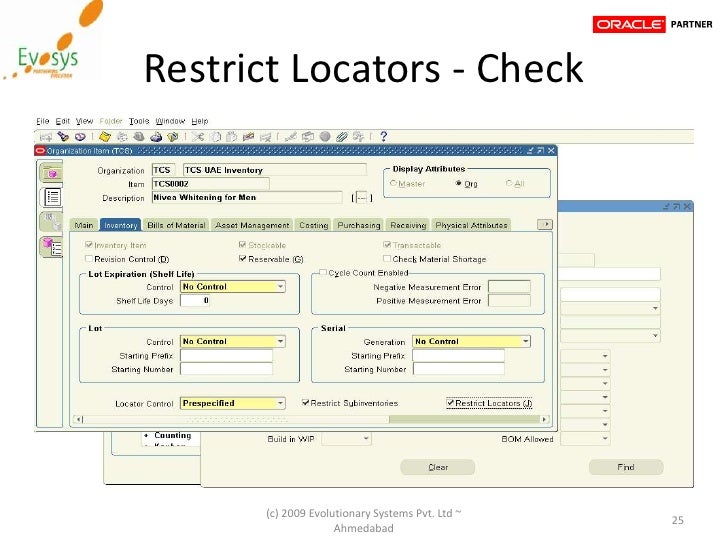The image size is (728, 546).
Task: Click the Attachments paperclip toolbar icon
Action: 342,136
